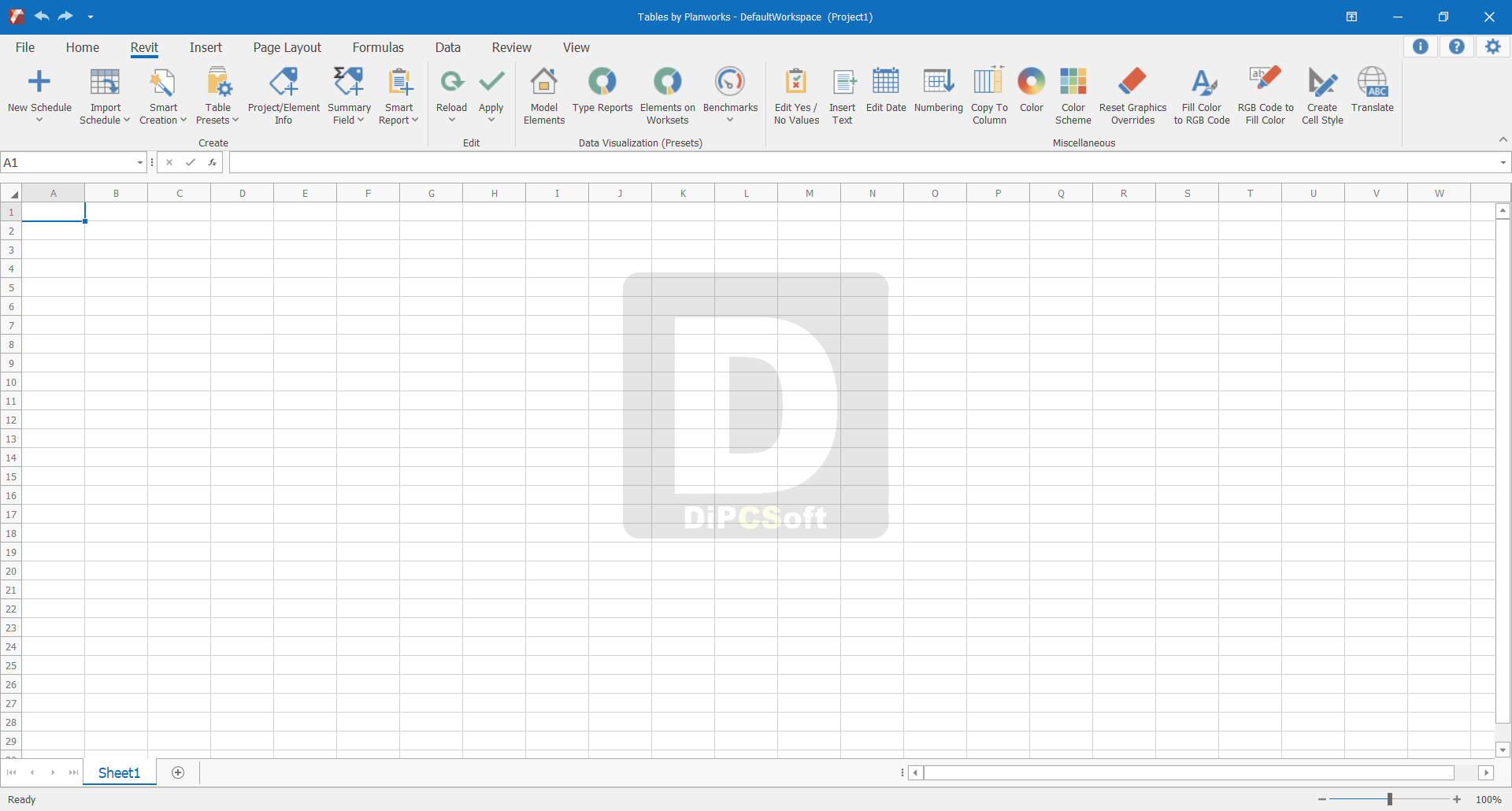Expand the formula bar
This screenshot has width=1512, height=811.
[x=1503, y=163]
